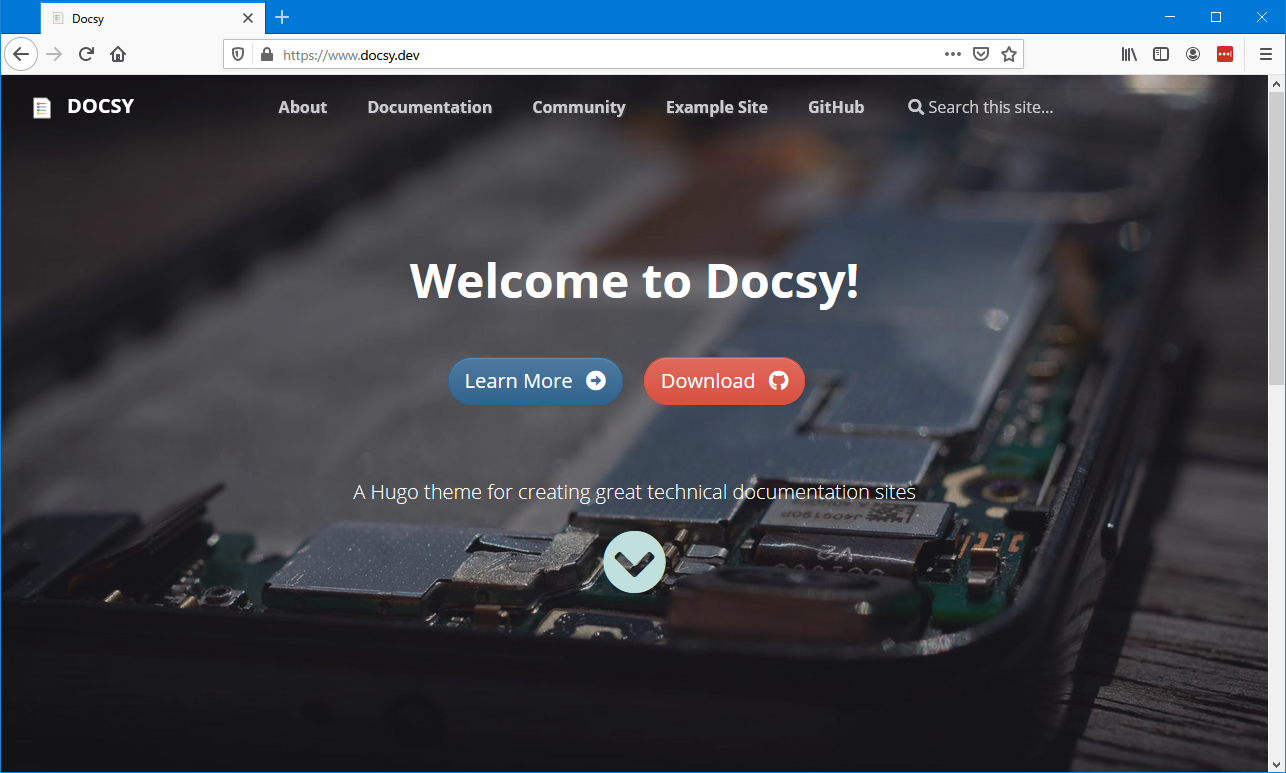The width and height of the screenshot is (1286, 773).
Task: Open tracking protection shield icon
Action: point(238,55)
